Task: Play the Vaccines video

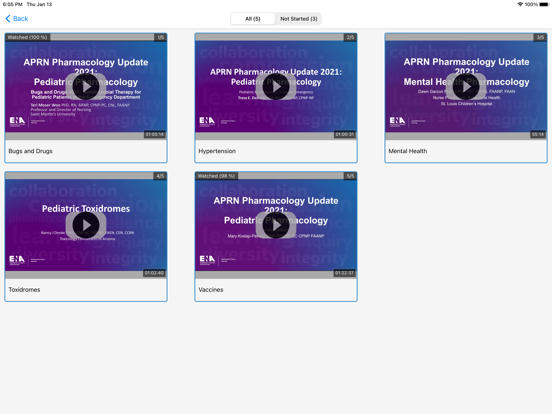Action: [x=276, y=225]
